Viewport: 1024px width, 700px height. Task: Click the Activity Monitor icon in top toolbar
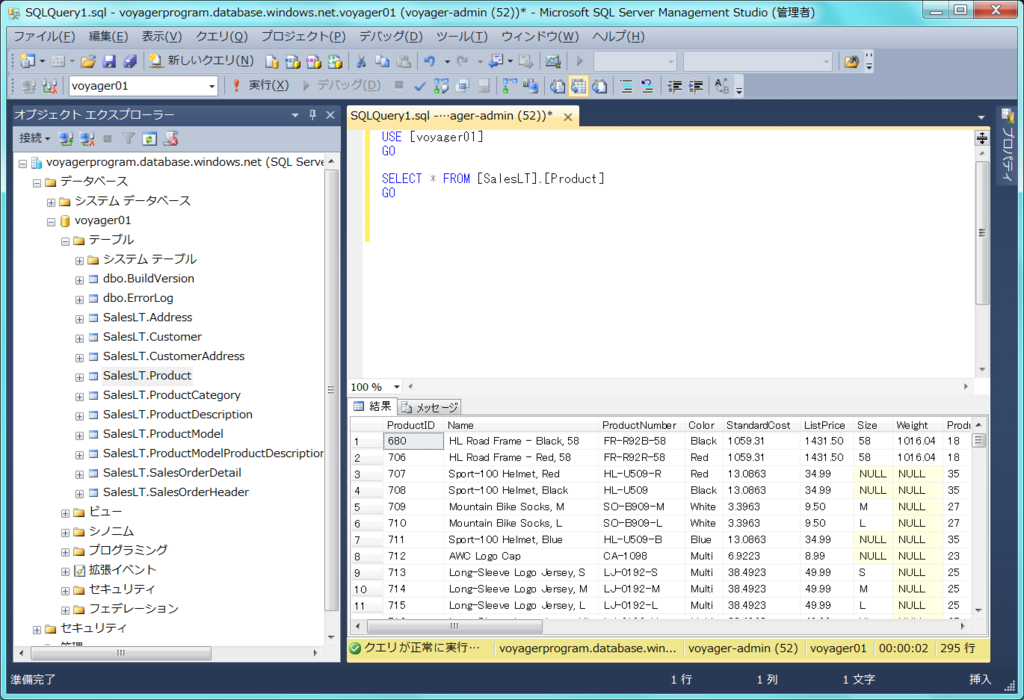tap(552, 61)
